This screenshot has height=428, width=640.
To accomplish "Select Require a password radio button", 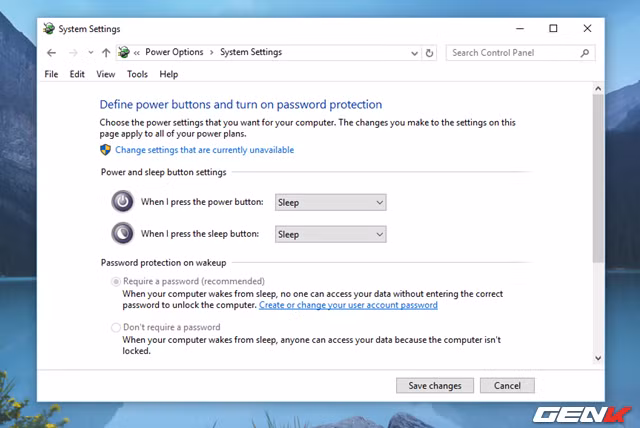I will point(115,282).
